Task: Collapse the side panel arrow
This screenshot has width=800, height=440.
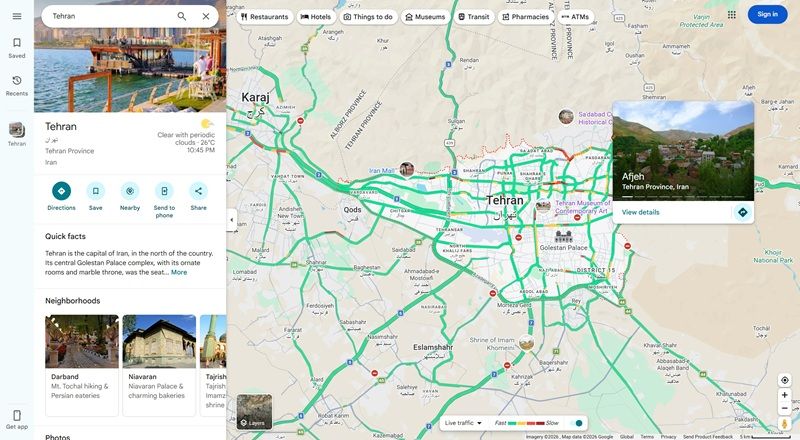Action: [232, 220]
